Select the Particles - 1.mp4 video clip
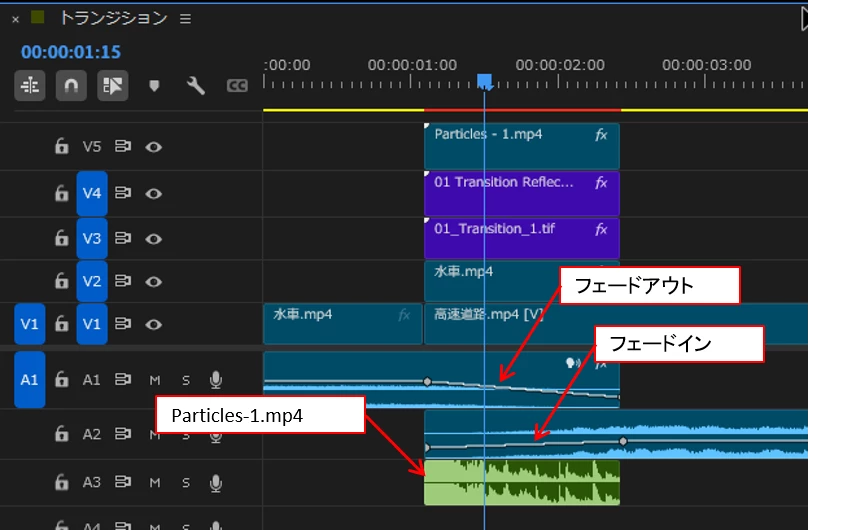Image resolution: width=865 pixels, height=530 pixels. coord(521,146)
